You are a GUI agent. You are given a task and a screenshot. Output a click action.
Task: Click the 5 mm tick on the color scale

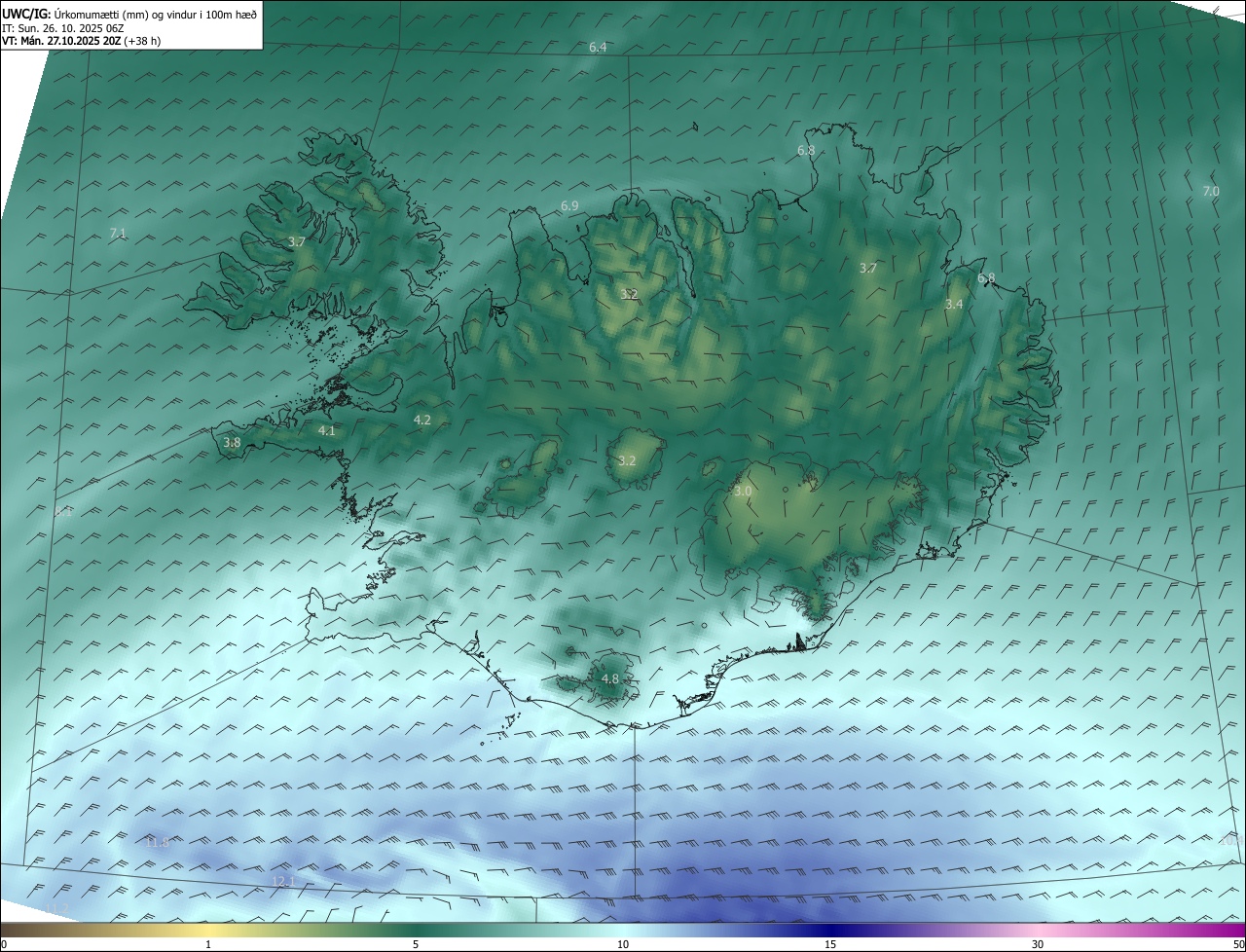pyautogui.click(x=416, y=944)
